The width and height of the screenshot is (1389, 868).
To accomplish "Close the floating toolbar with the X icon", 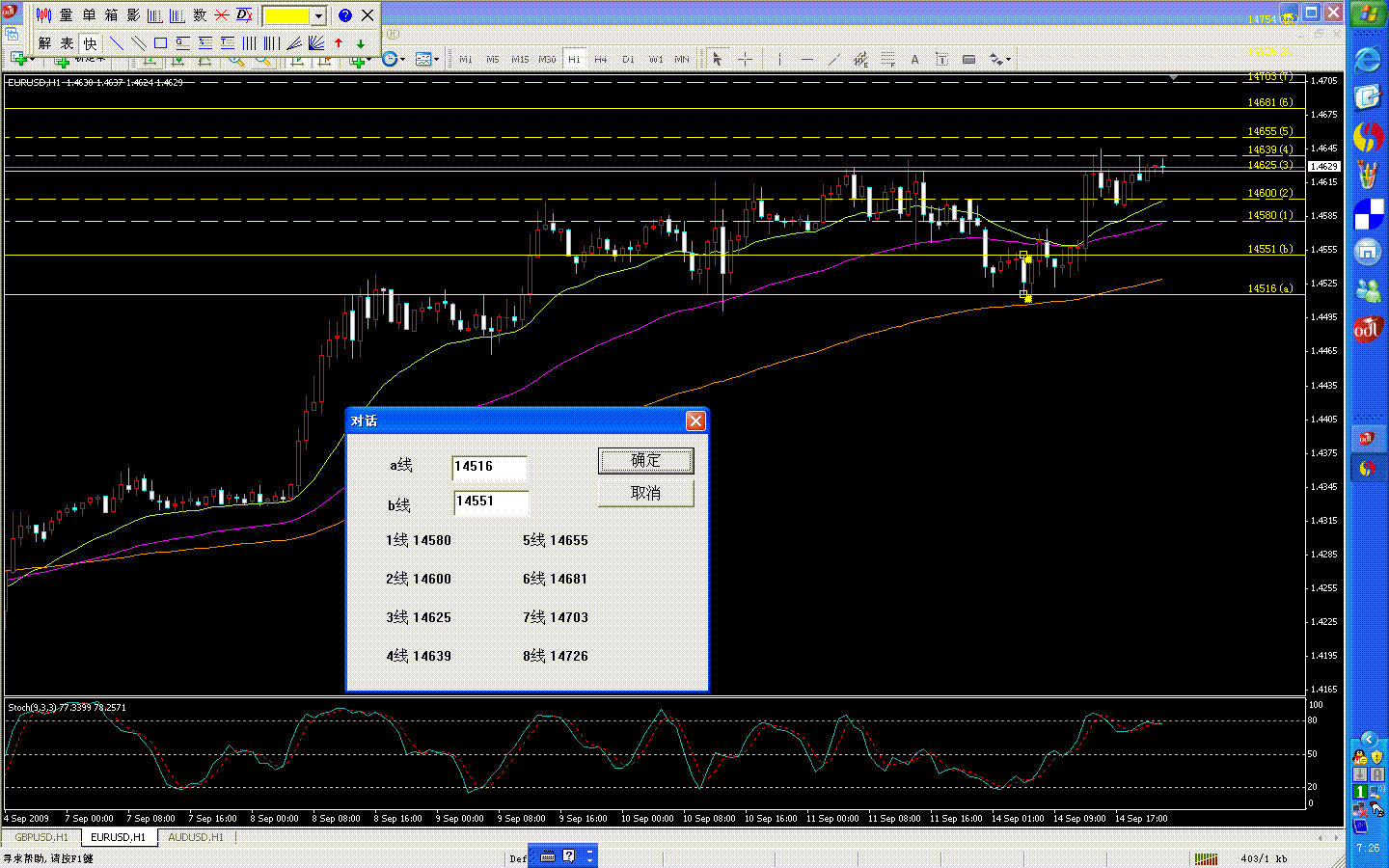I will pyautogui.click(x=368, y=15).
